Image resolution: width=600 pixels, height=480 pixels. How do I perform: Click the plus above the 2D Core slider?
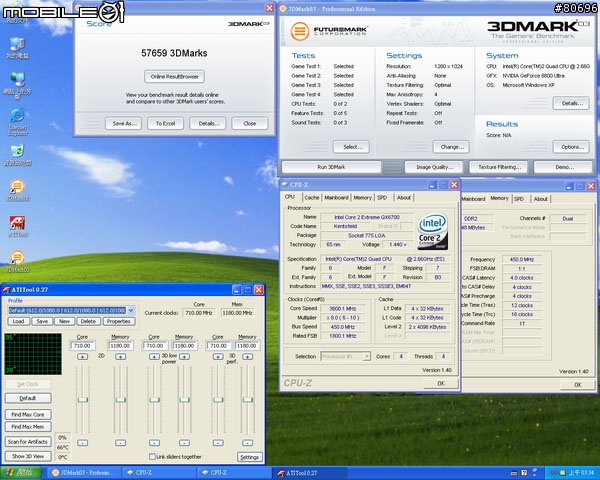pyautogui.click(x=82, y=356)
